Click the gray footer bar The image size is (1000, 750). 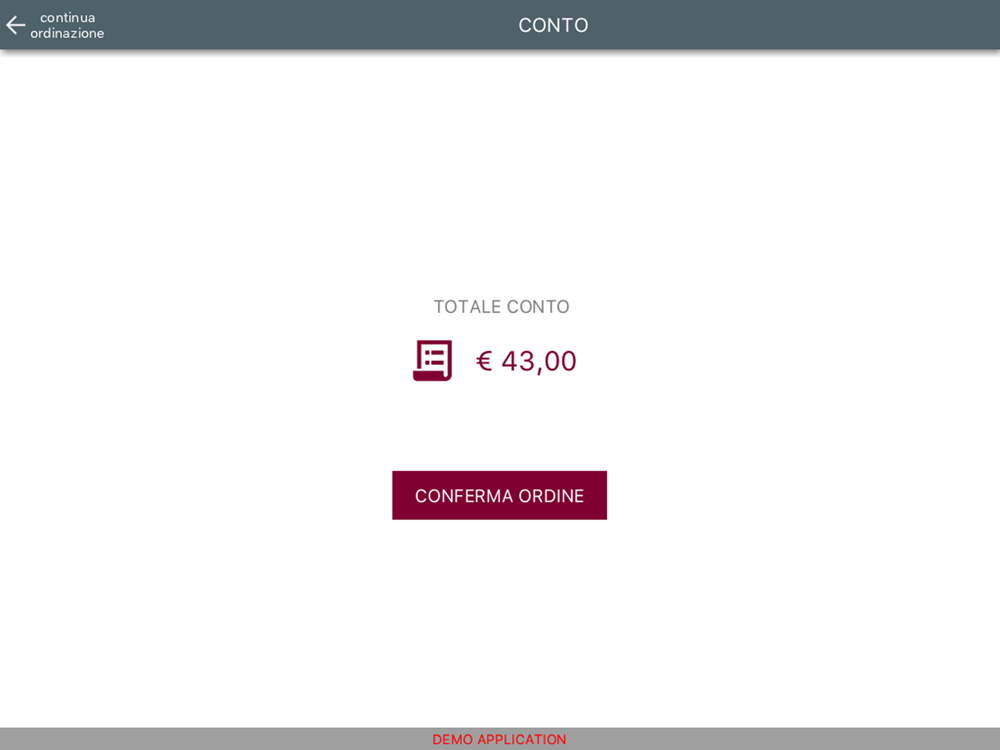click(x=500, y=739)
